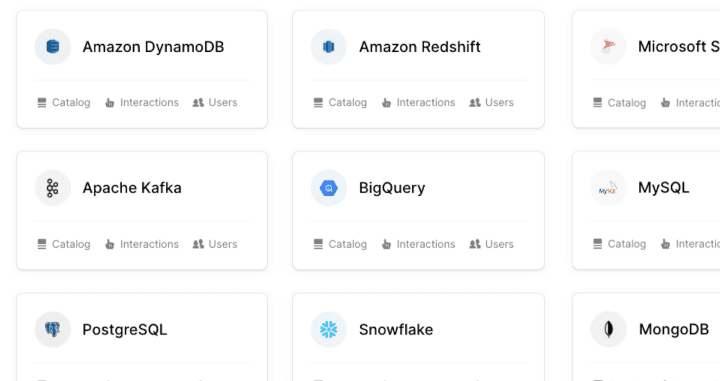Click the MySQL dolphin logo icon

(608, 188)
